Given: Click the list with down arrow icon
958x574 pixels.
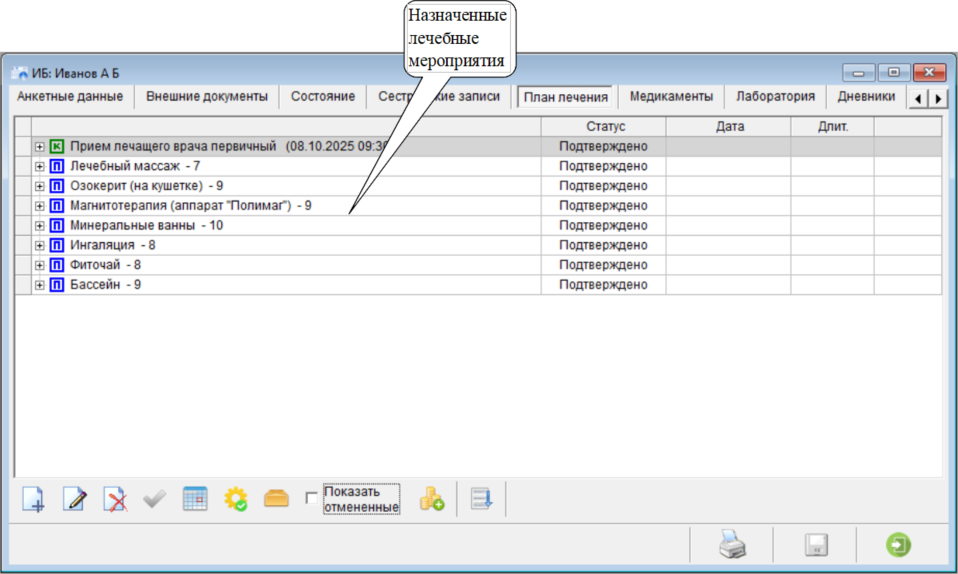Looking at the screenshot, I should [x=482, y=499].
